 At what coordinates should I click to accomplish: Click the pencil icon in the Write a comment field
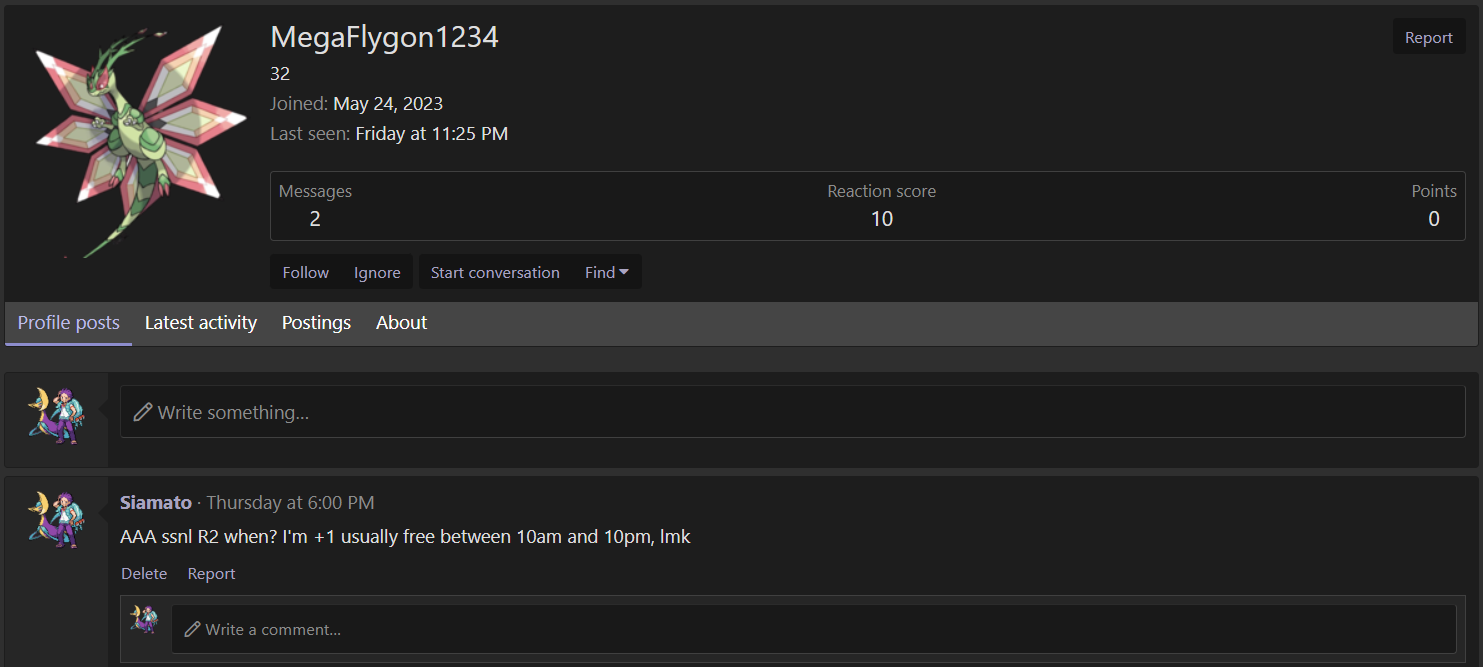[x=193, y=630]
